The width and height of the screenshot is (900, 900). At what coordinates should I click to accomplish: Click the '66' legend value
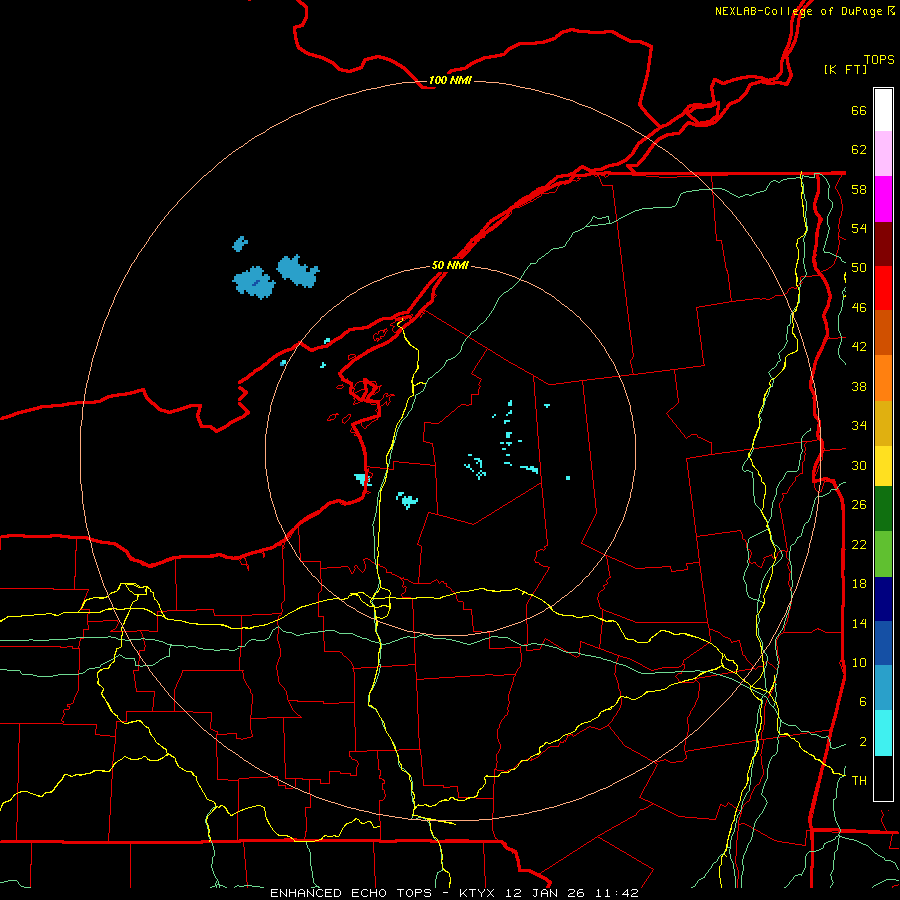click(859, 110)
